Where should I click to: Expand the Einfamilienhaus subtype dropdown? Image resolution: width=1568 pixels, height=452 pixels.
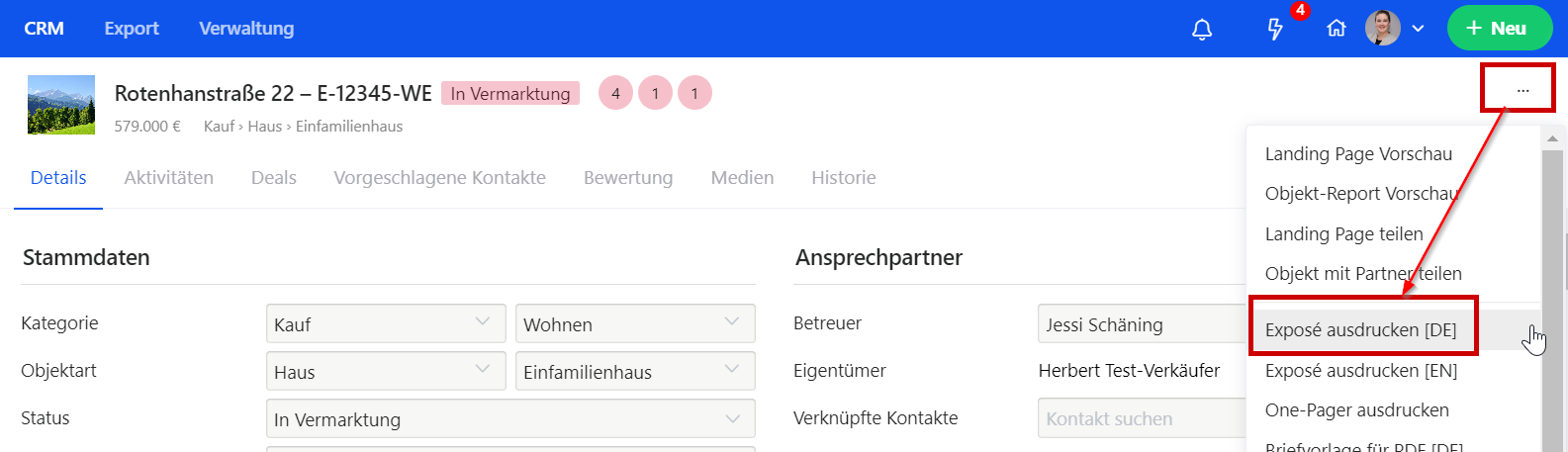(635, 371)
